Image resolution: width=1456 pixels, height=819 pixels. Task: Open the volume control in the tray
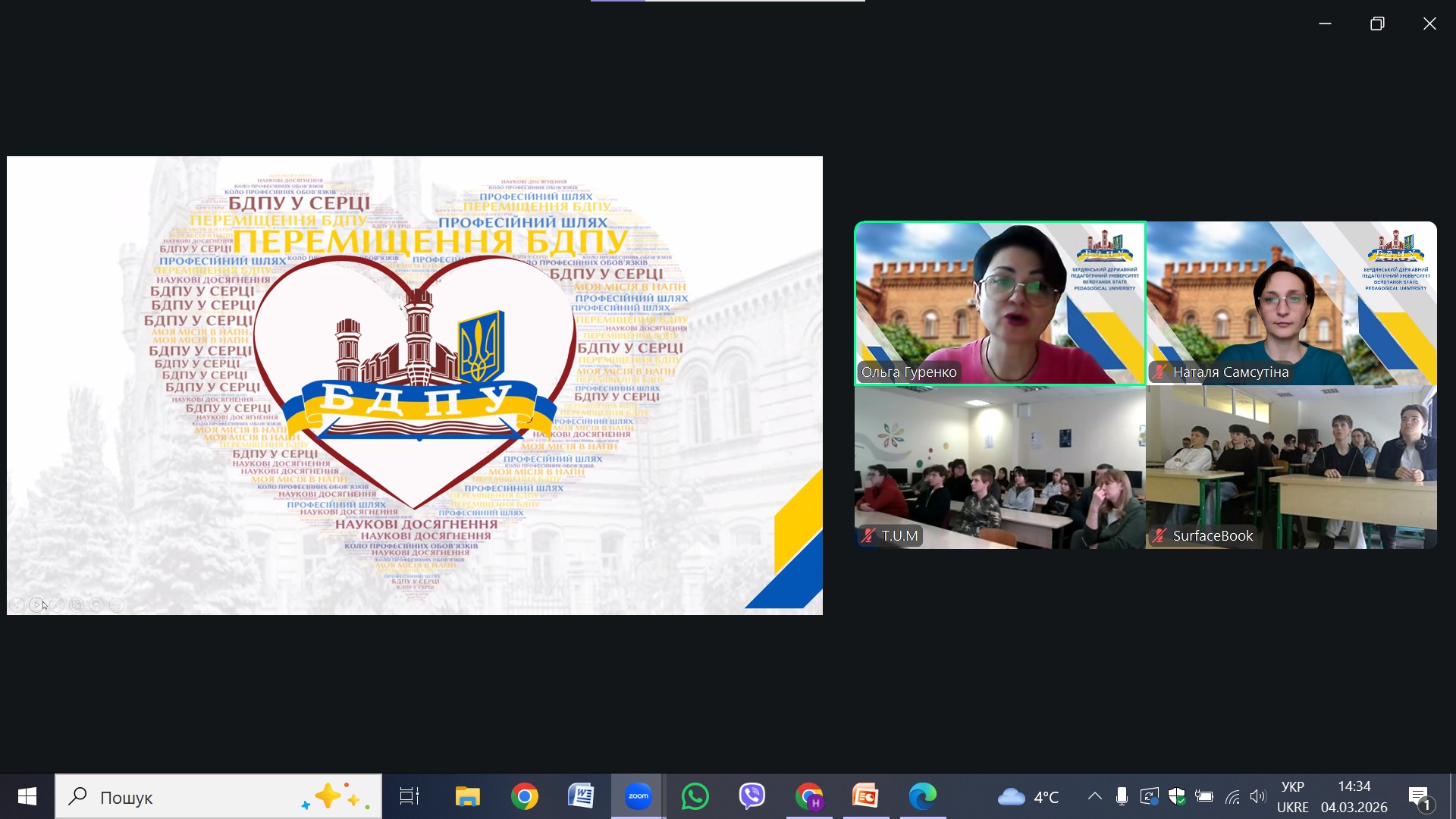click(1258, 796)
